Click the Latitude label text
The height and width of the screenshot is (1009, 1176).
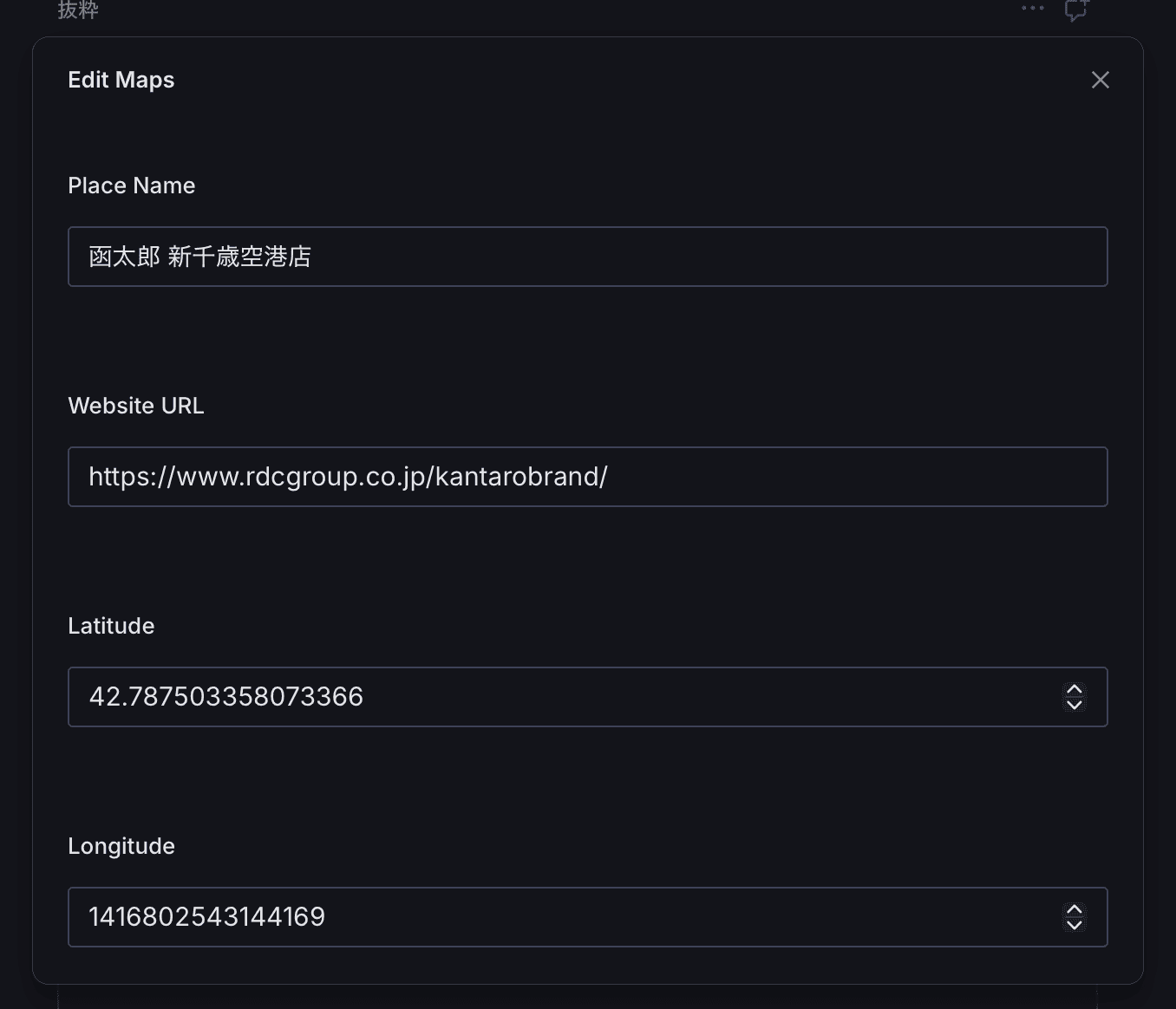111,626
